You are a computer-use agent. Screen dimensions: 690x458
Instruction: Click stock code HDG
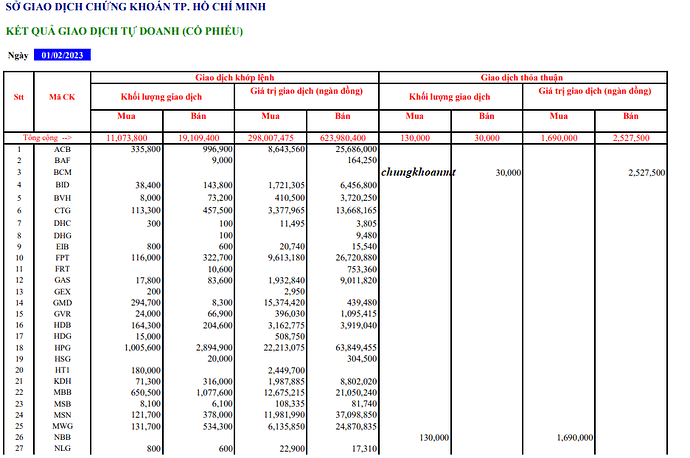62,336
